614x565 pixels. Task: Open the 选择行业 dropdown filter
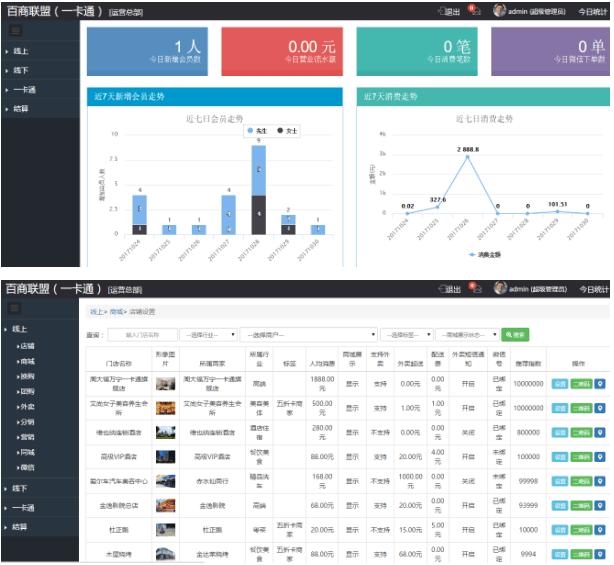(x=209, y=335)
